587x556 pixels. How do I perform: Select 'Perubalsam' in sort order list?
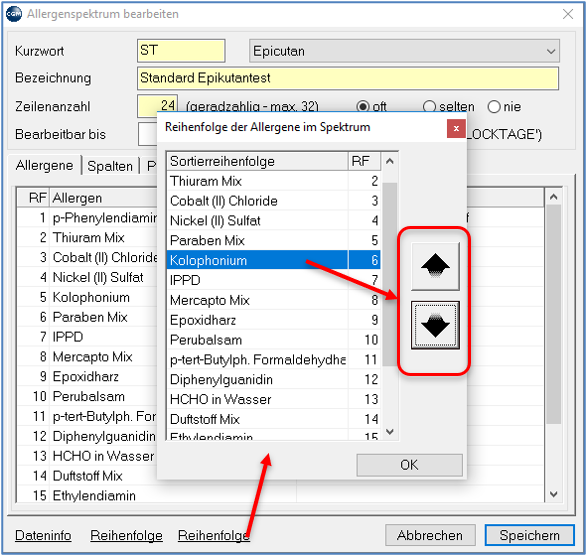pyautogui.click(x=274, y=340)
